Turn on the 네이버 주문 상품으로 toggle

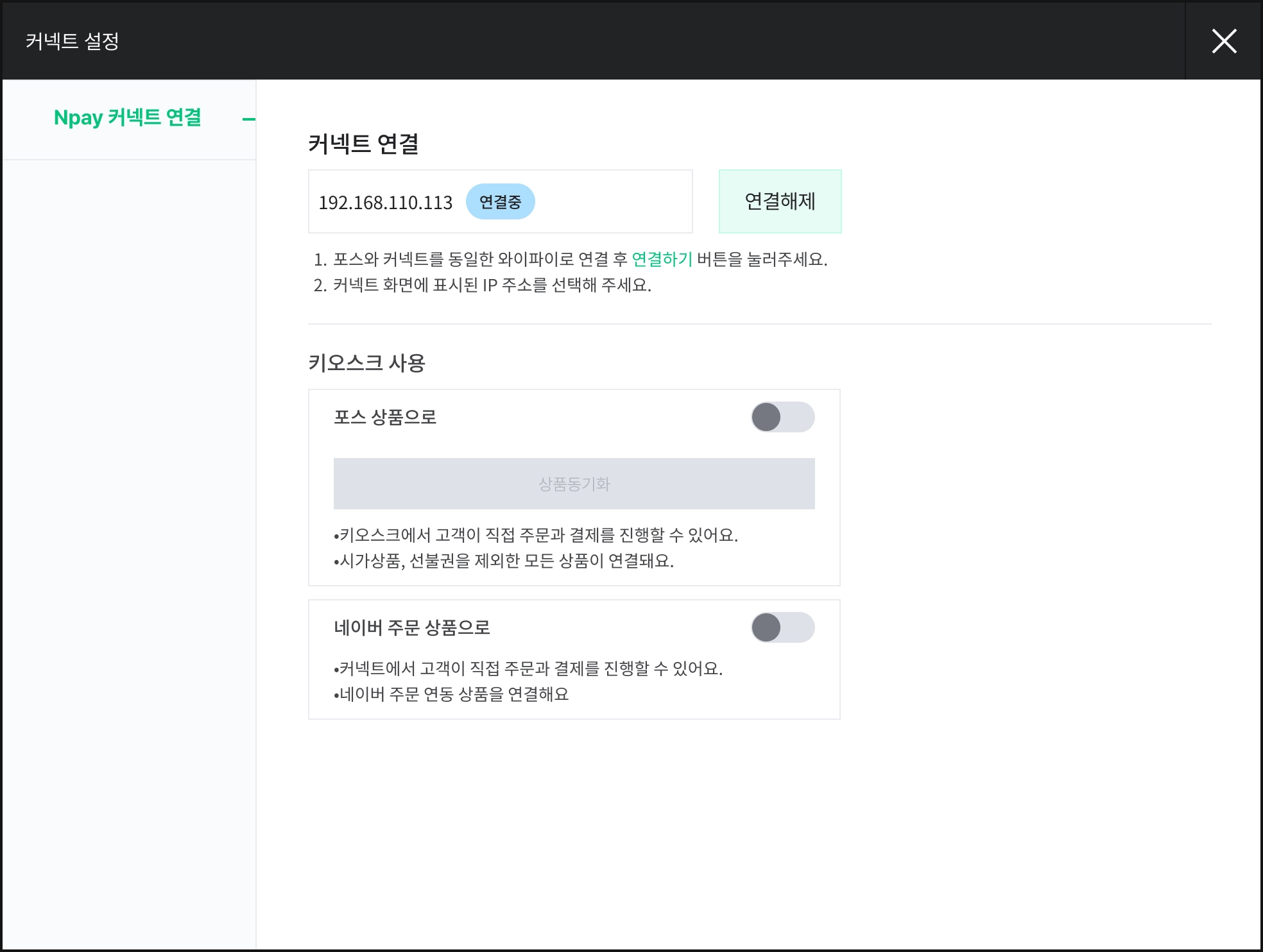click(x=782, y=627)
